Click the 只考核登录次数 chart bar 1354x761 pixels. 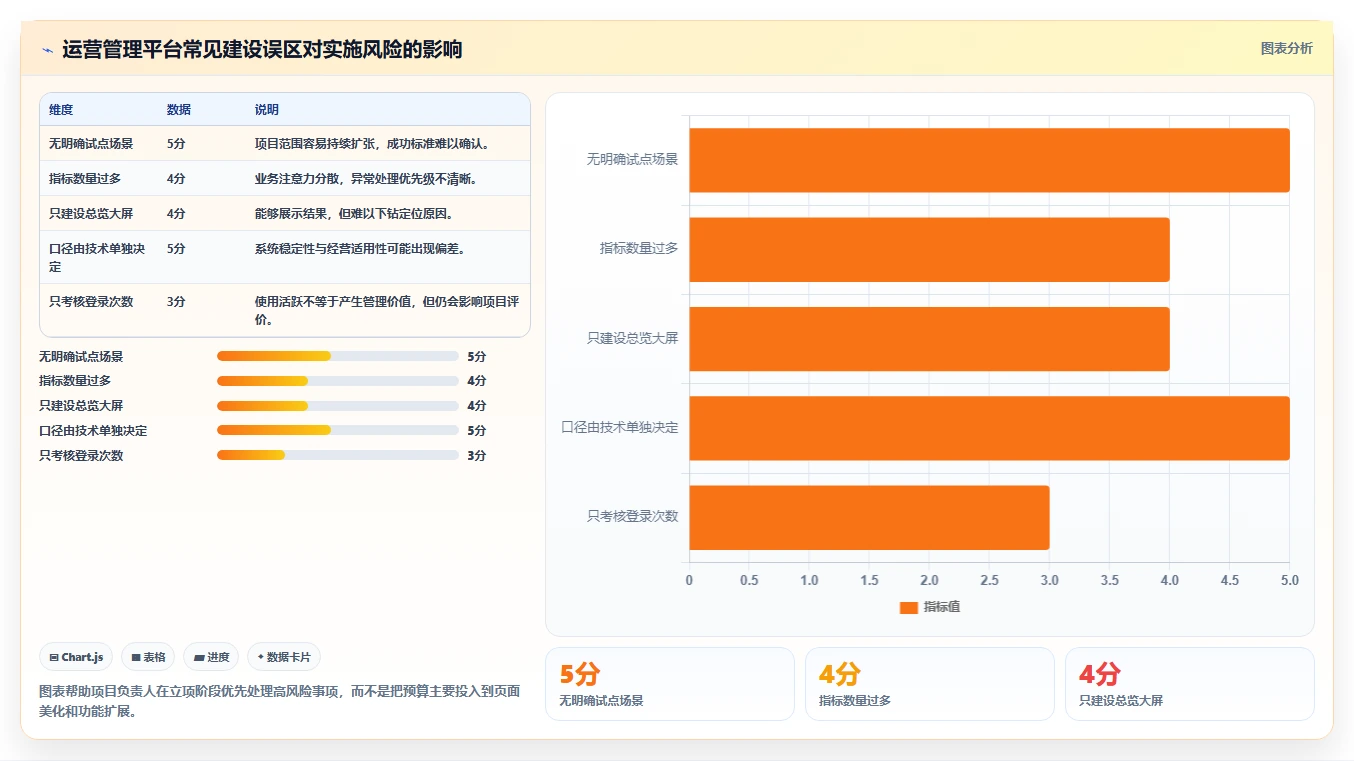tap(869, 517)
